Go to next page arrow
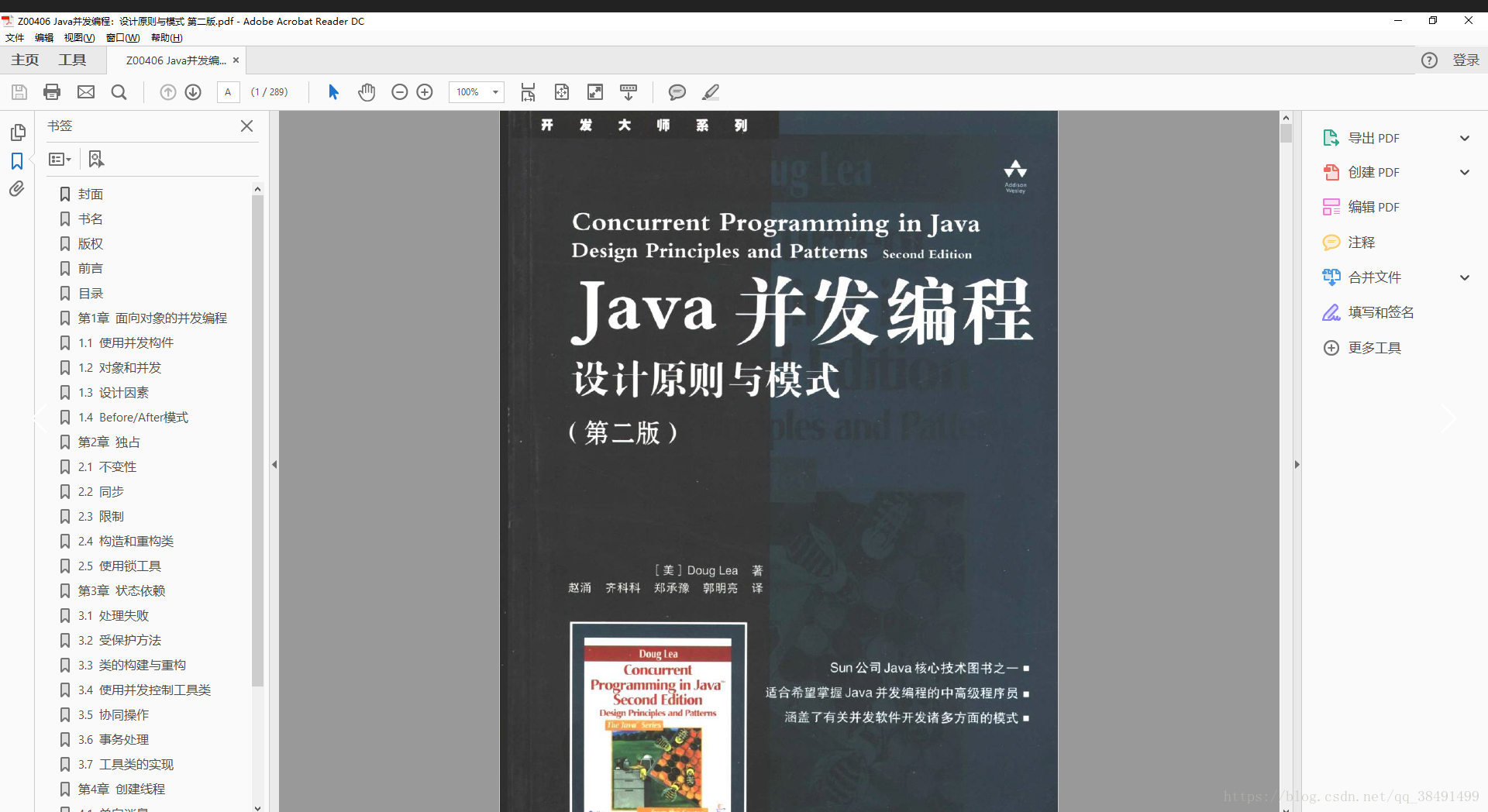This screenshot has height=812, width=1488. [193, 92]
